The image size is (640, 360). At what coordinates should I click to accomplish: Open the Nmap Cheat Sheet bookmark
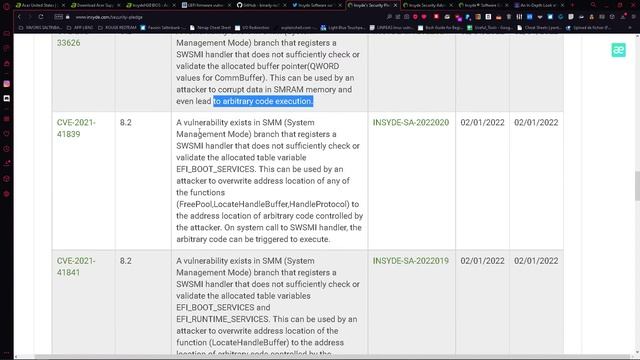(x=210, y=28)
